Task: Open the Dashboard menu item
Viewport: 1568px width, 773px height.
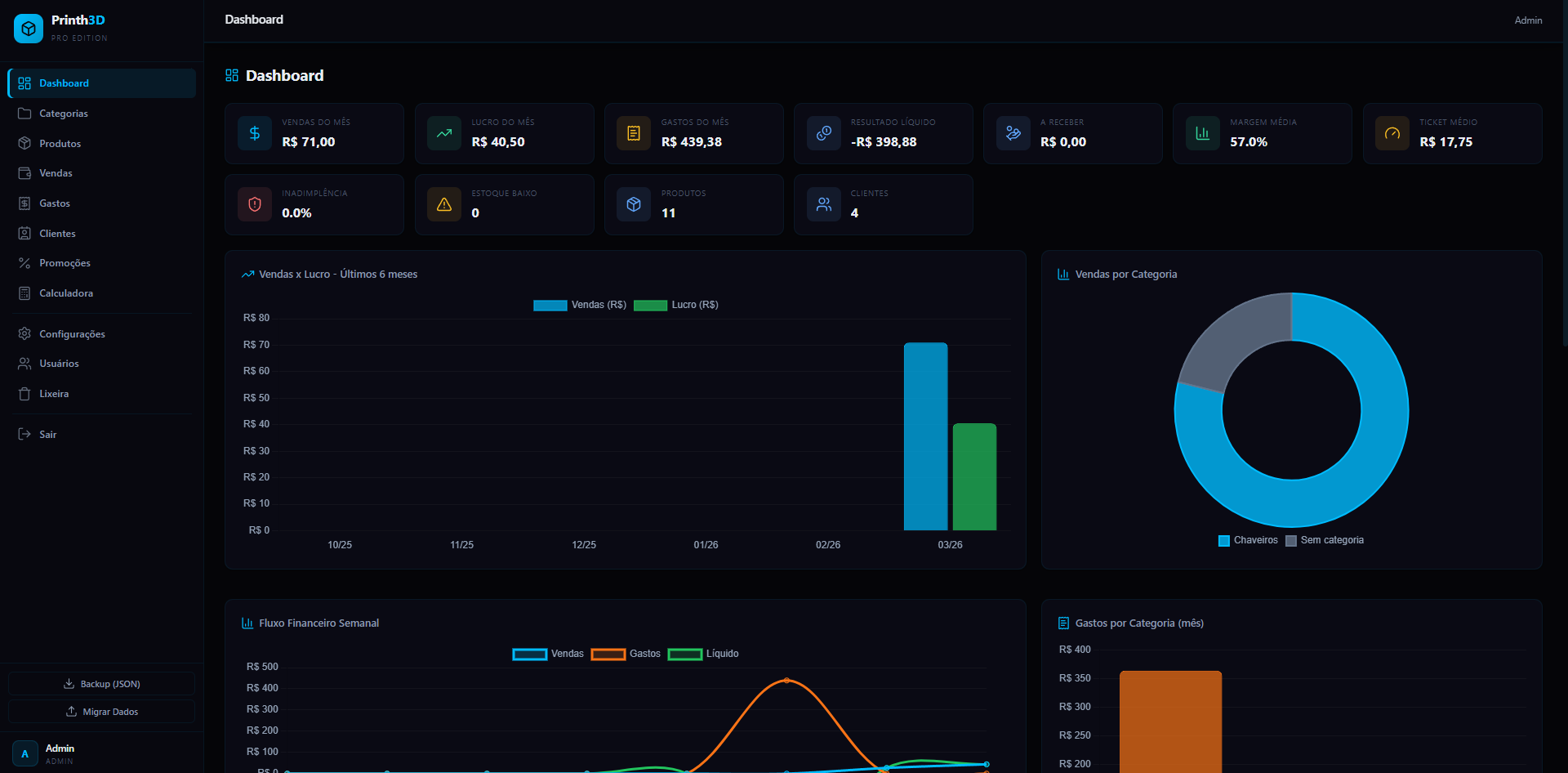Action: 102,83
